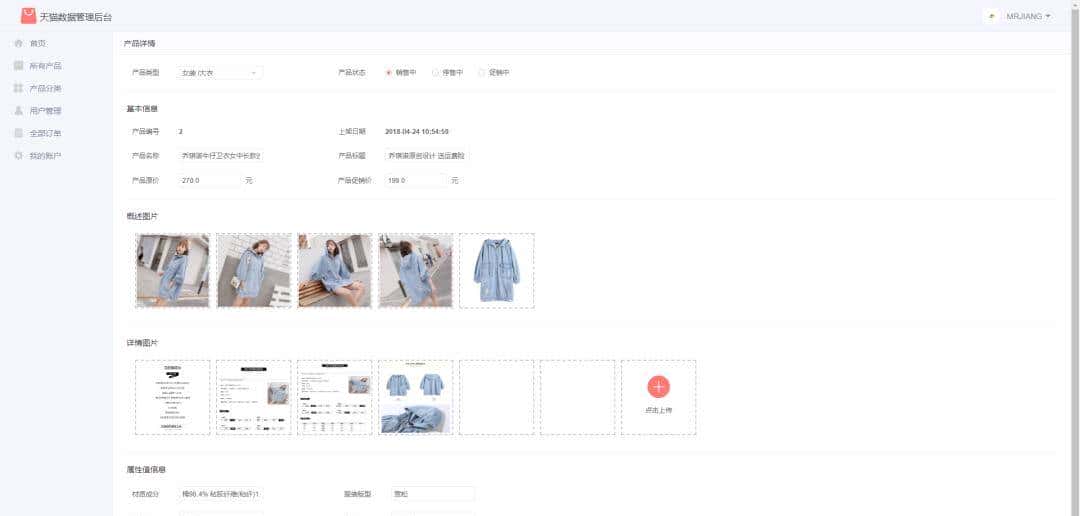Click the 服装版型 input field

[432, 494]
